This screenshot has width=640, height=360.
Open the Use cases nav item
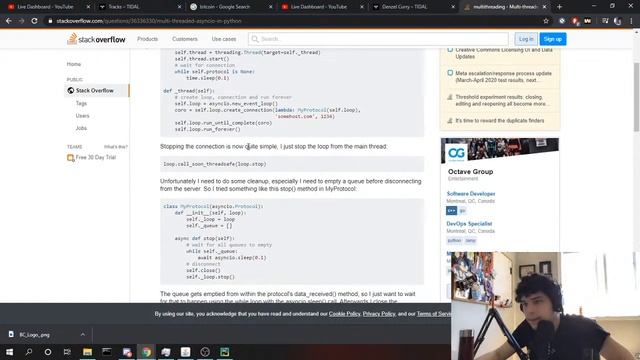(x=224, y=39)
